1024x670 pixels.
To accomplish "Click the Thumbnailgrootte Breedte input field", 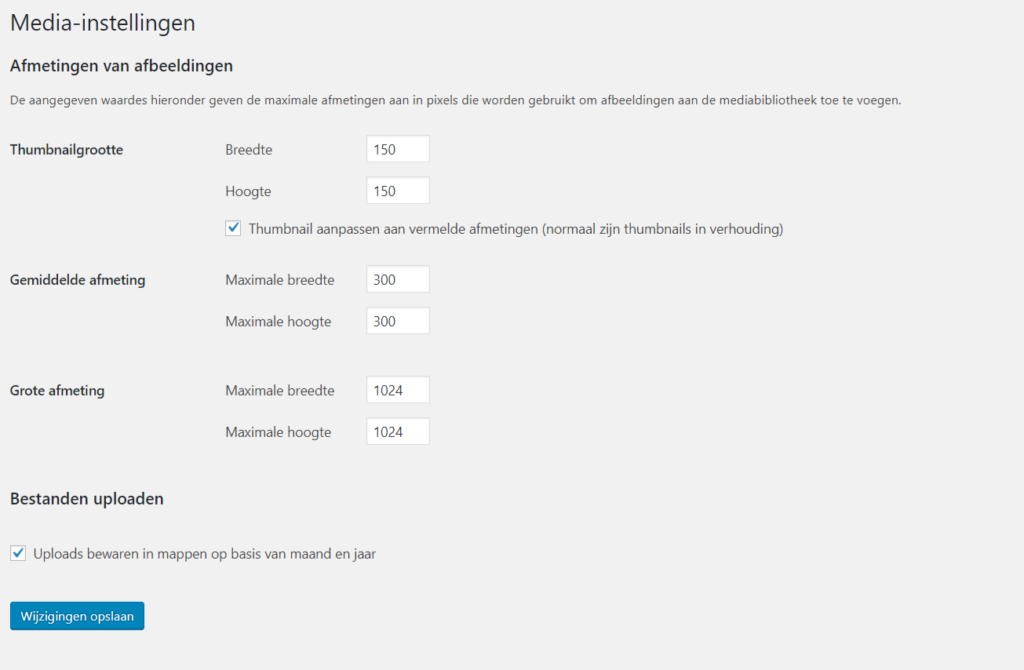I will pyautogui.click(x=398, y=149).
